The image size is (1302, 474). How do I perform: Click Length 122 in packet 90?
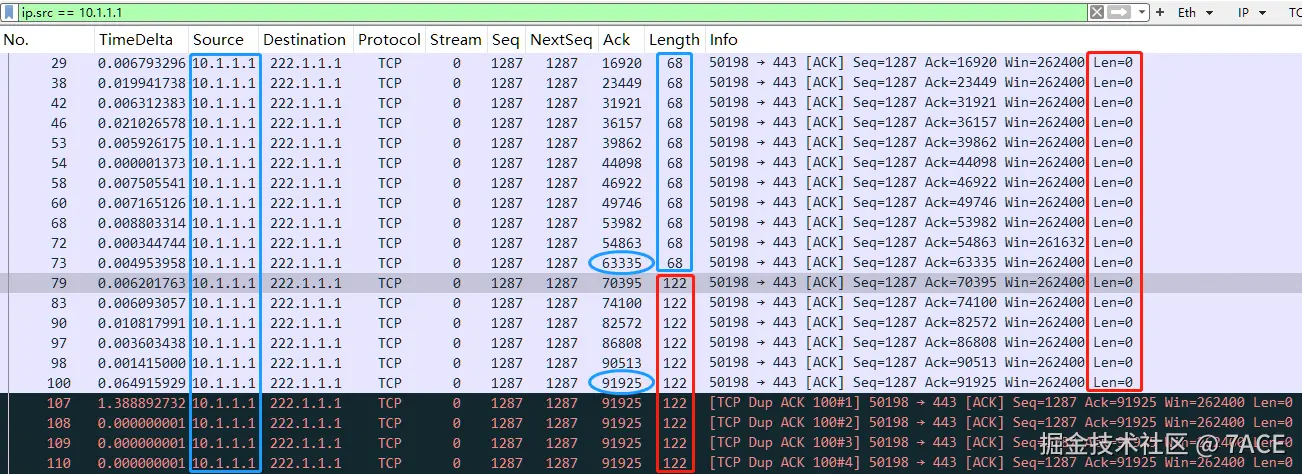[675, 322]
